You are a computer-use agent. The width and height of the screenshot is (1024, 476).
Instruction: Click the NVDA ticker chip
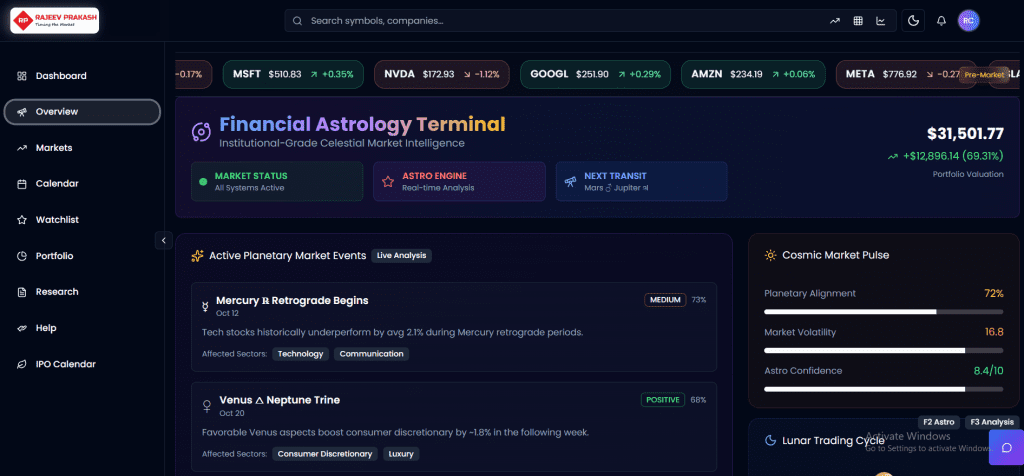(x=441, y=74)
